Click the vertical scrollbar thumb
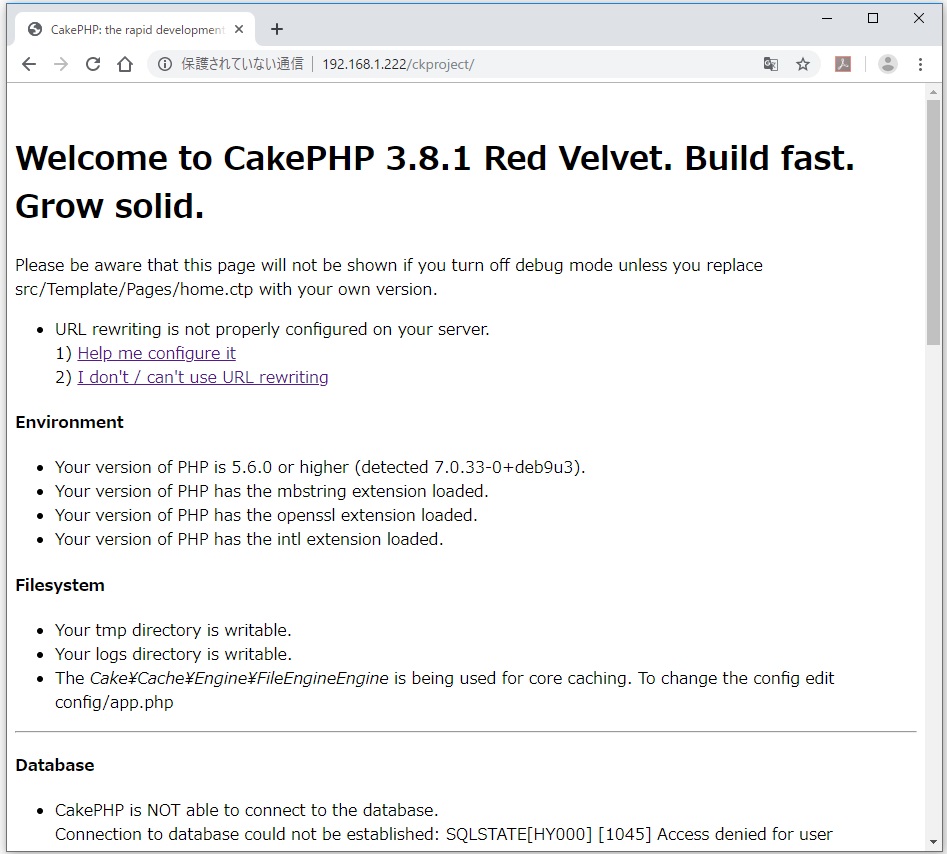This screenshot has height=854, width=947. click(x=933, y=220)
